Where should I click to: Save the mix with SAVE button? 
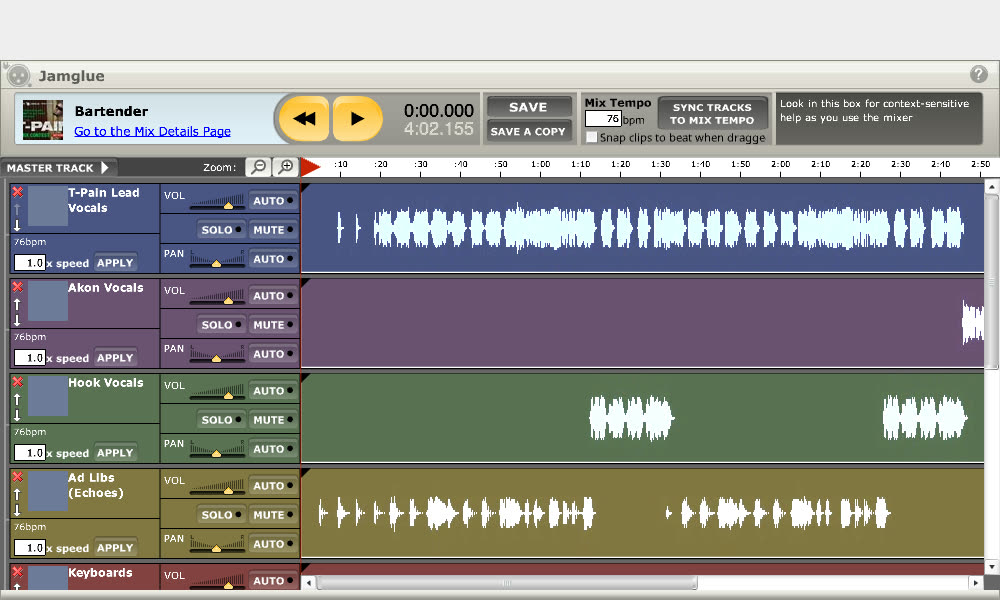[528, 107]
